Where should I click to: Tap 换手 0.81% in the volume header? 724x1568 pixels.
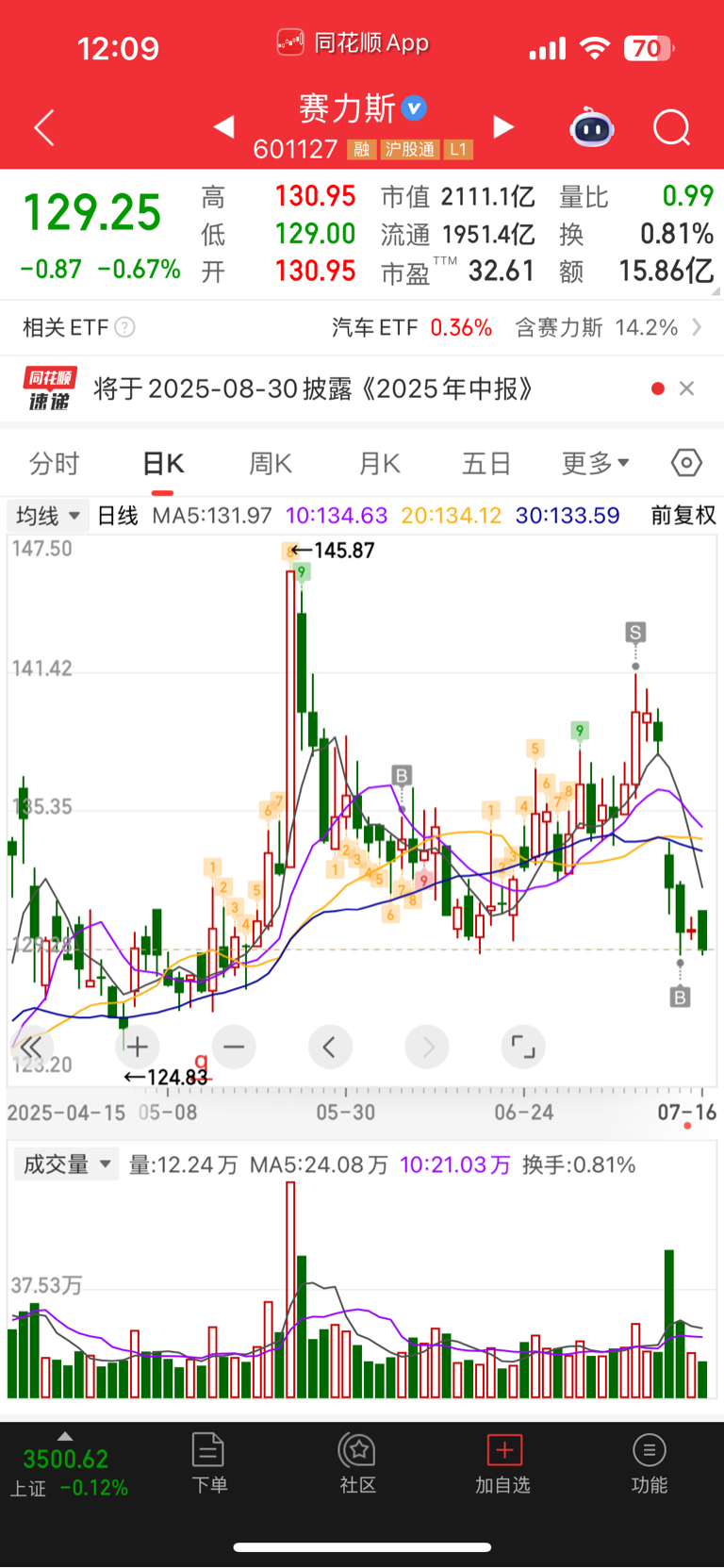(579, 1164)
